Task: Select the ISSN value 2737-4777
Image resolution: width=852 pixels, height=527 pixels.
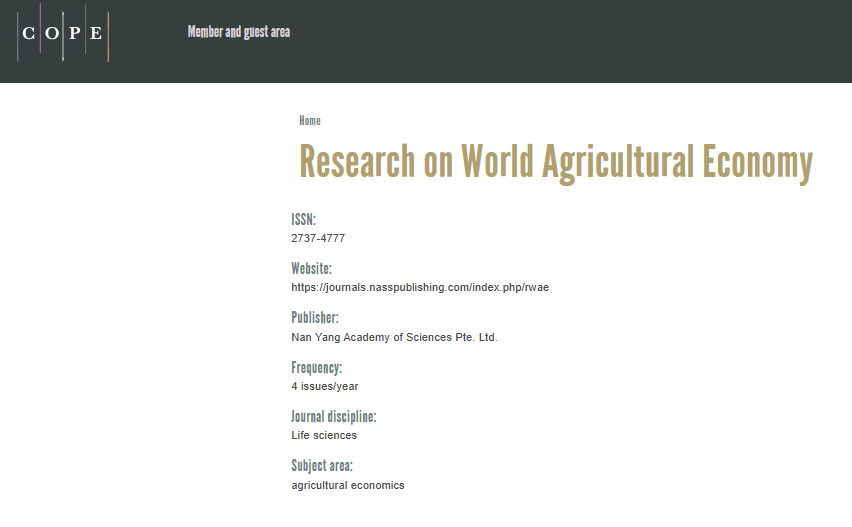Action: click(318, 238)
